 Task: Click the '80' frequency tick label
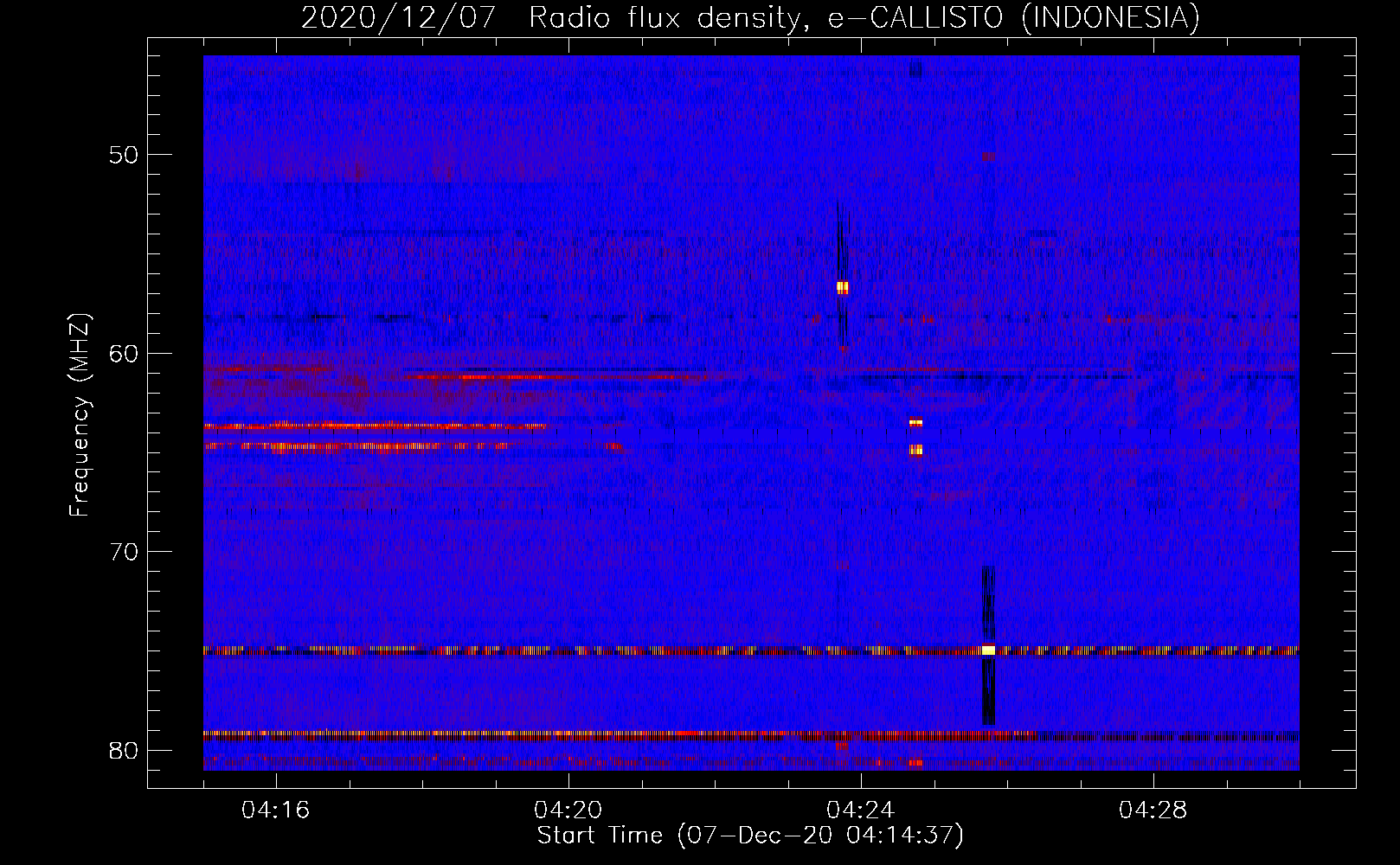pyautogui.click(x=124, y=750)
